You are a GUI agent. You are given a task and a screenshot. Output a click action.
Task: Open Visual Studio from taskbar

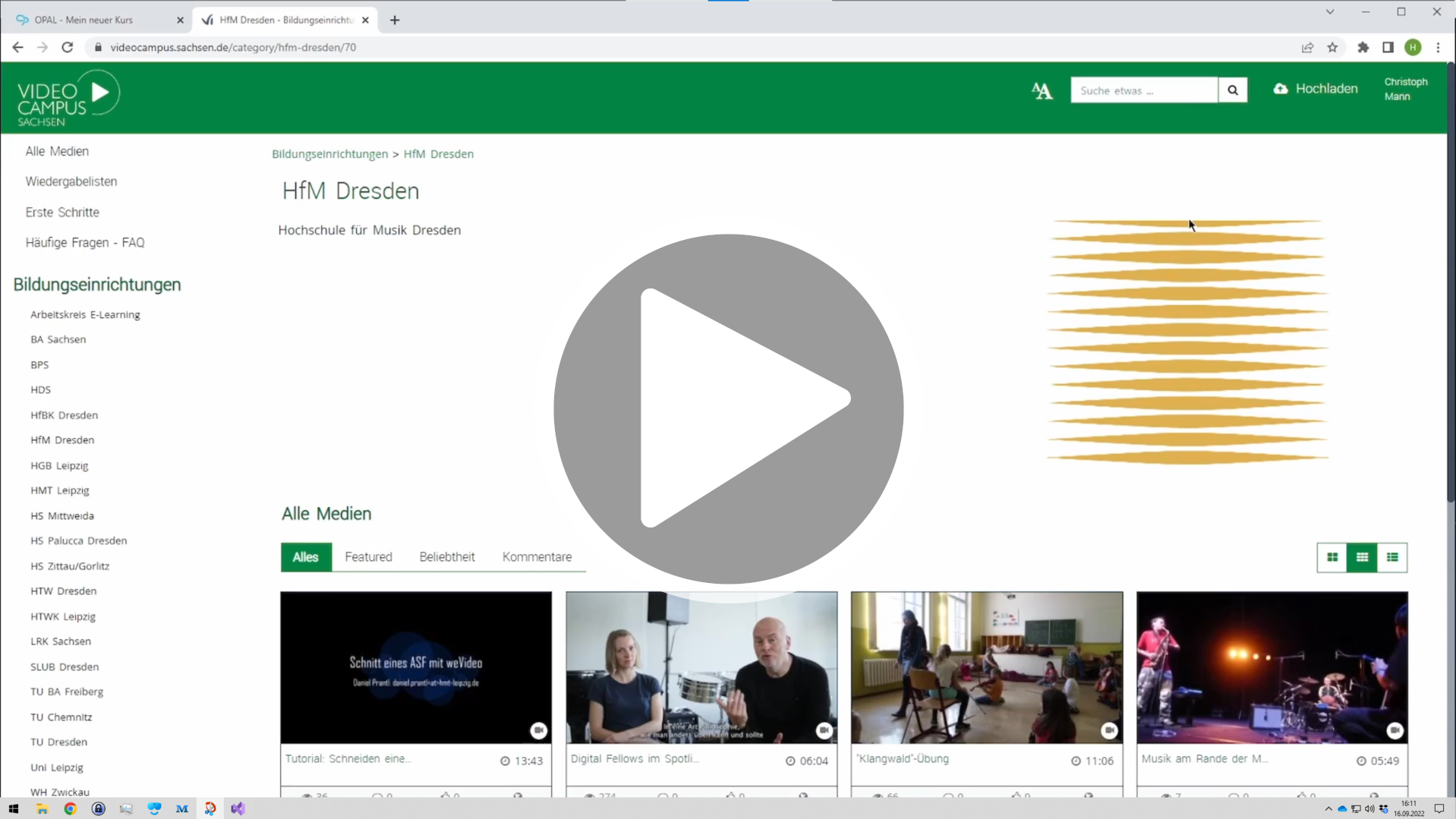[238, 809]
